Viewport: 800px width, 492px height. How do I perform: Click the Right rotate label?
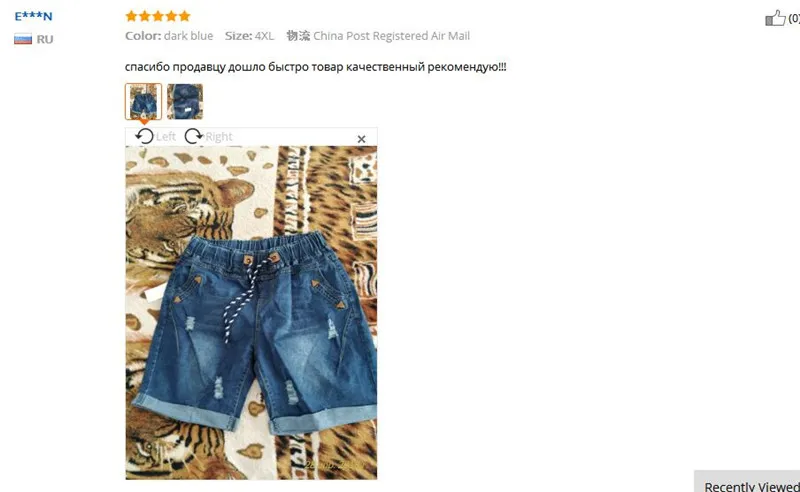(219, 137)
